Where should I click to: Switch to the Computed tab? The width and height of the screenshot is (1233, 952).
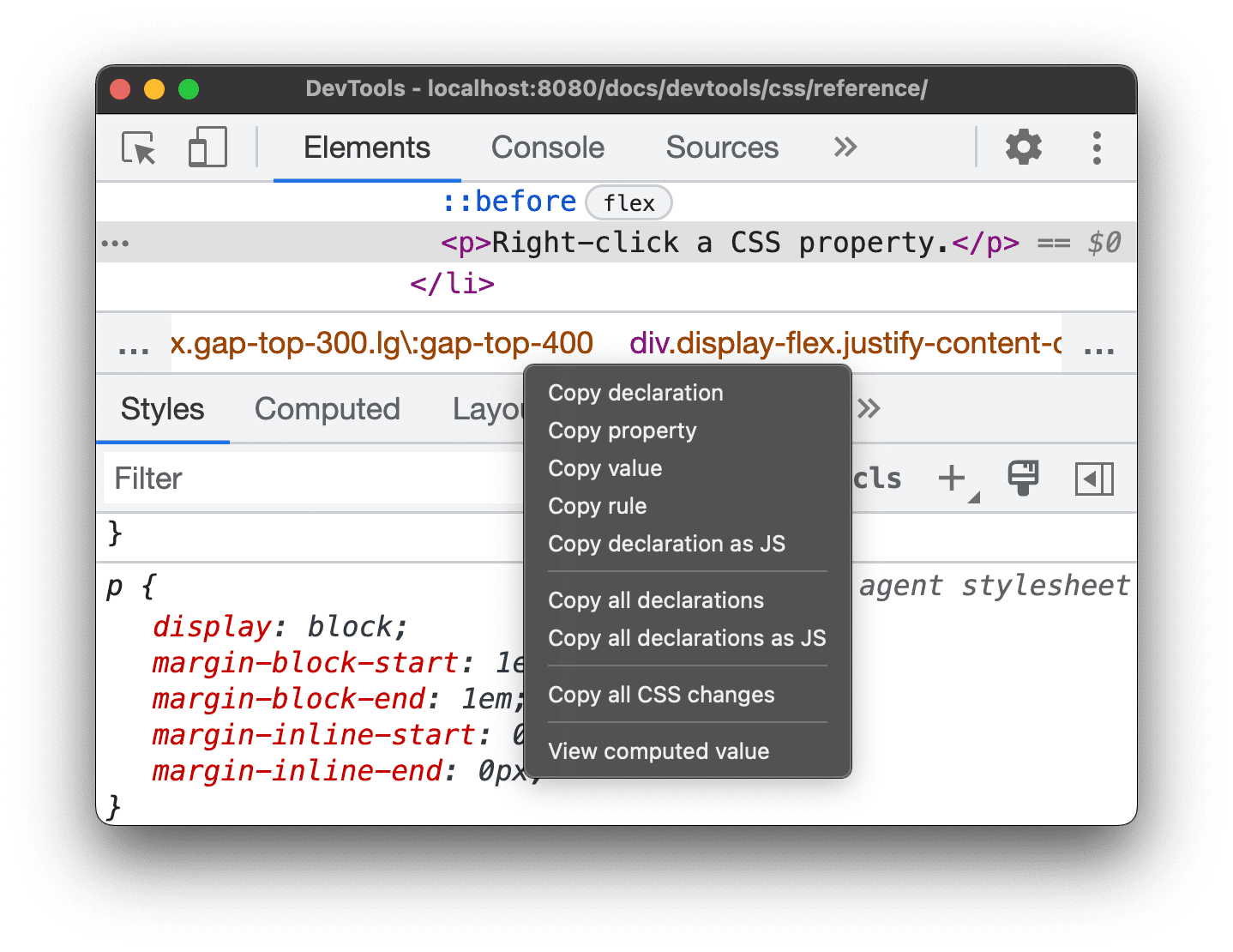(x=327, y=409)
